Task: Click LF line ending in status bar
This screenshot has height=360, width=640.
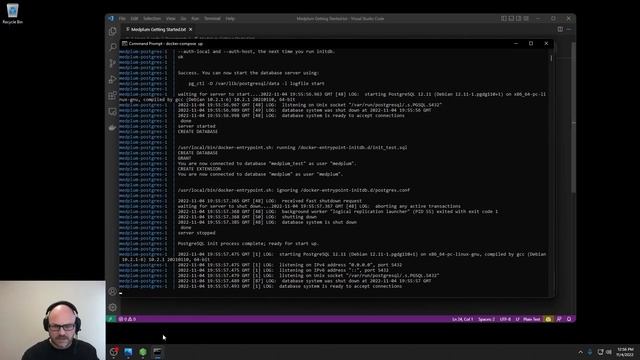Action: coord(517,319)
